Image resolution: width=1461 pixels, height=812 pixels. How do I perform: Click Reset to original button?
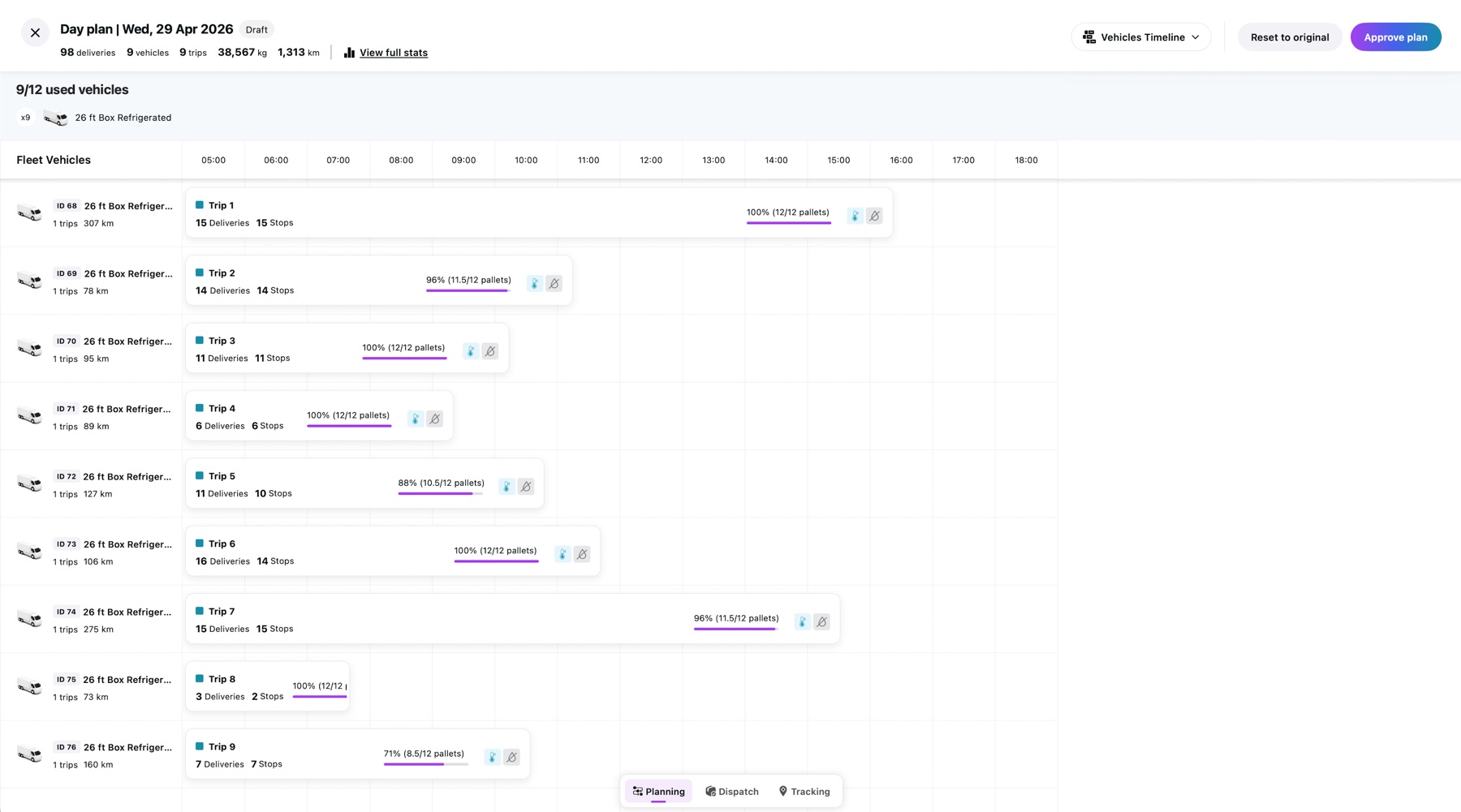point(1290,37)
